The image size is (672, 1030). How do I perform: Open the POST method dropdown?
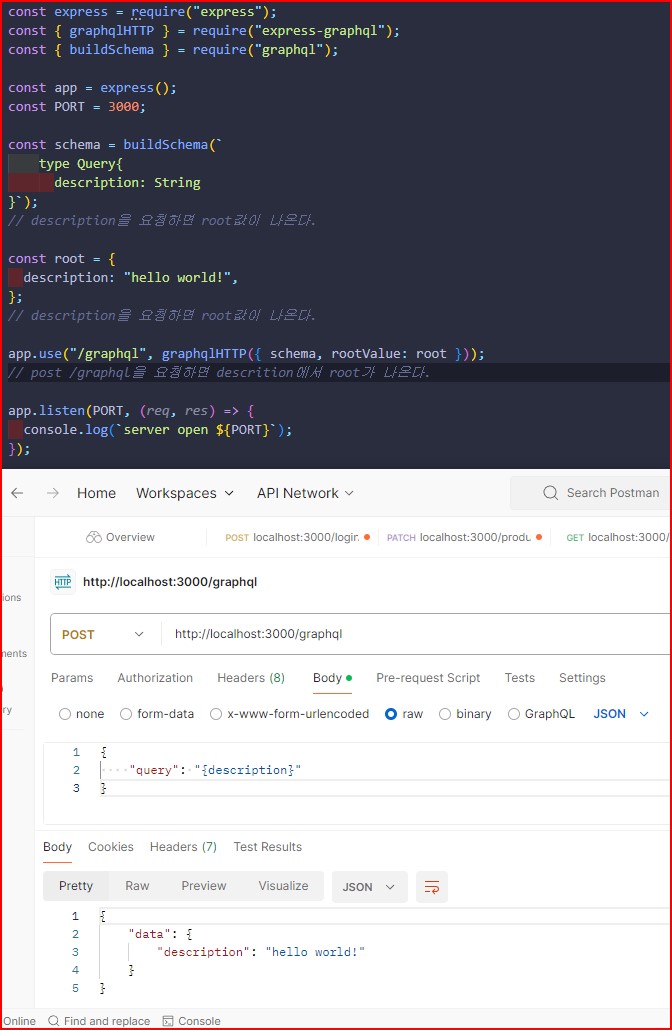(105, 634)
